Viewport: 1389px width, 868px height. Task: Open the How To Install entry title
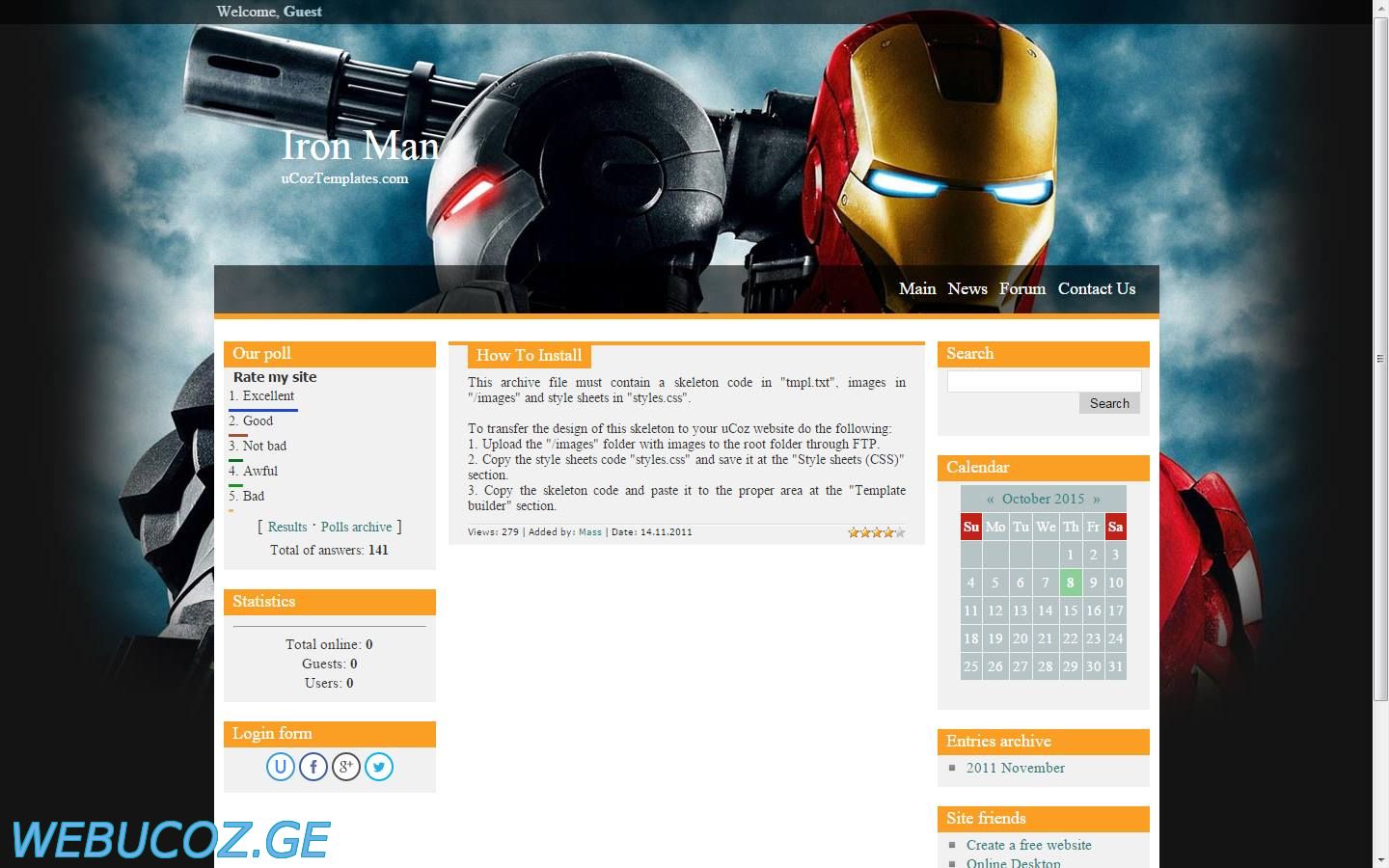pos(529,355)
